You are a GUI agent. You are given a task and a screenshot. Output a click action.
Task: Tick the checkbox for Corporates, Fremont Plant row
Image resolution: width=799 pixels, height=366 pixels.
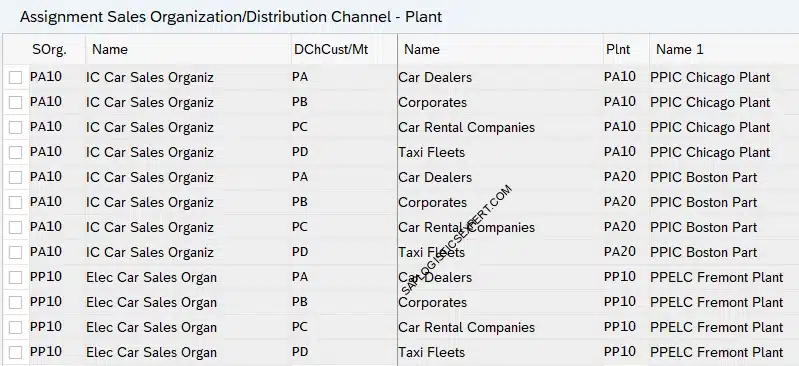coord(15,302)
